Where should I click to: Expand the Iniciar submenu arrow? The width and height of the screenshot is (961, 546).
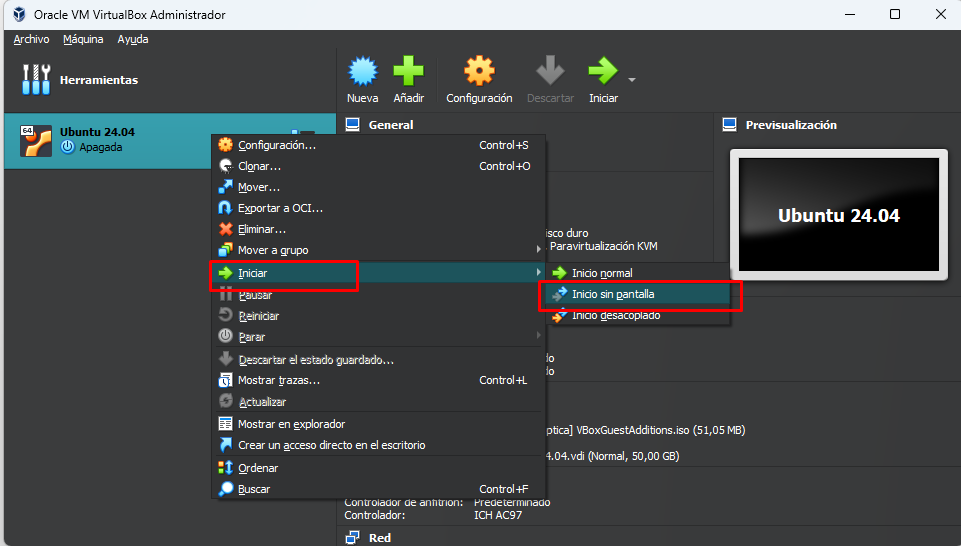539,272
